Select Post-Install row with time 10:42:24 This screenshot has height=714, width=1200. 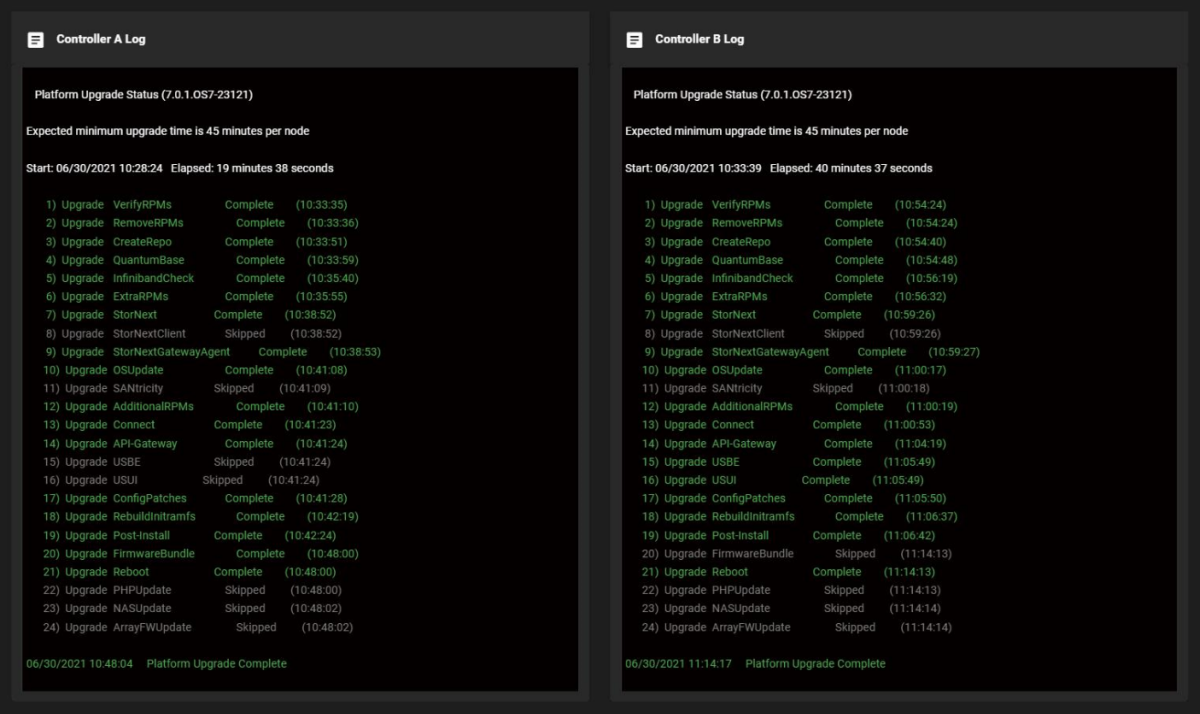[x=189, y=536]
